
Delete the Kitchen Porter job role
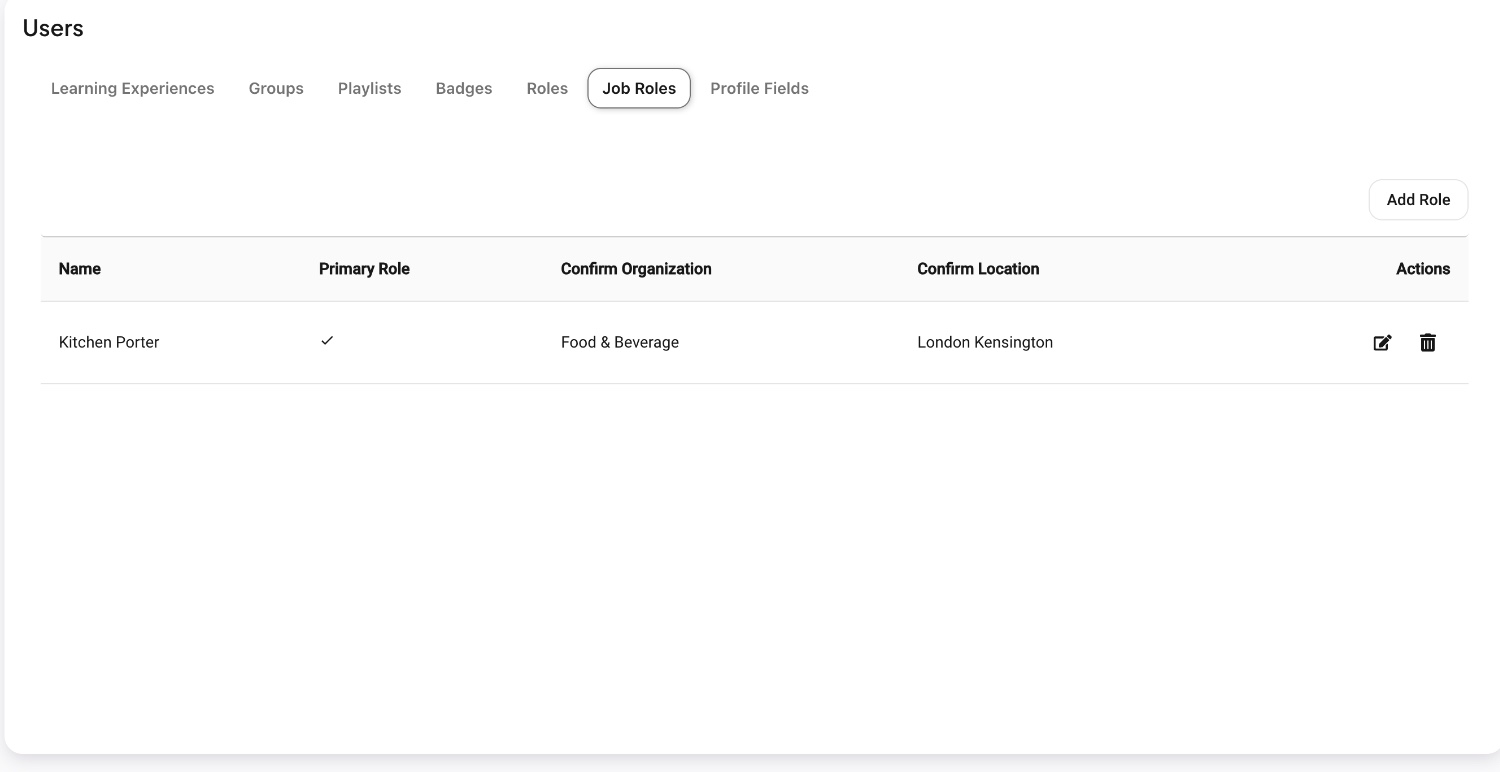1428,343
